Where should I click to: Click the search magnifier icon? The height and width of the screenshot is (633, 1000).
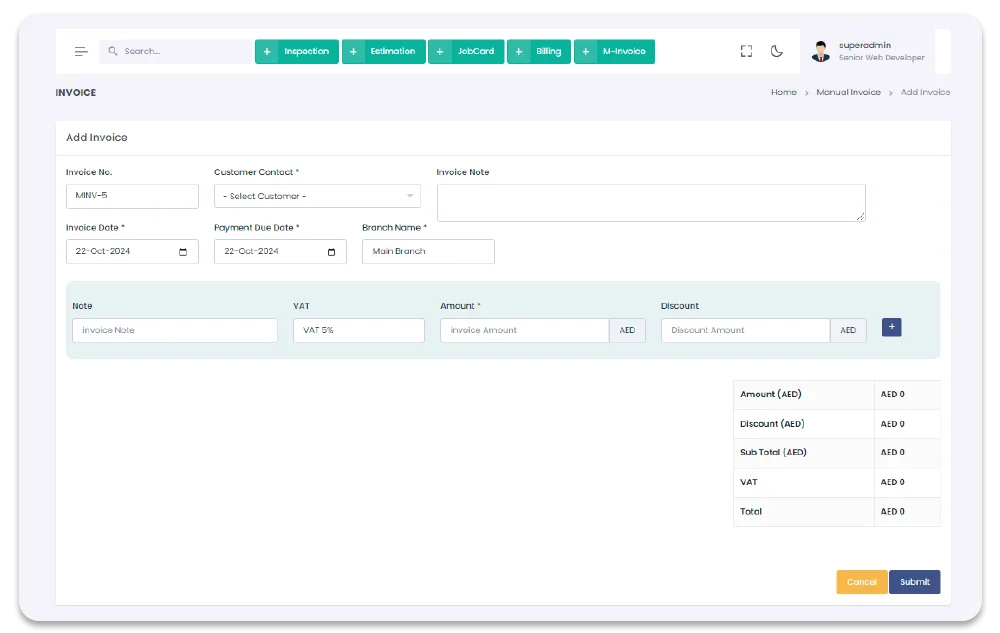pyautogui.click(x=113, y=51)
